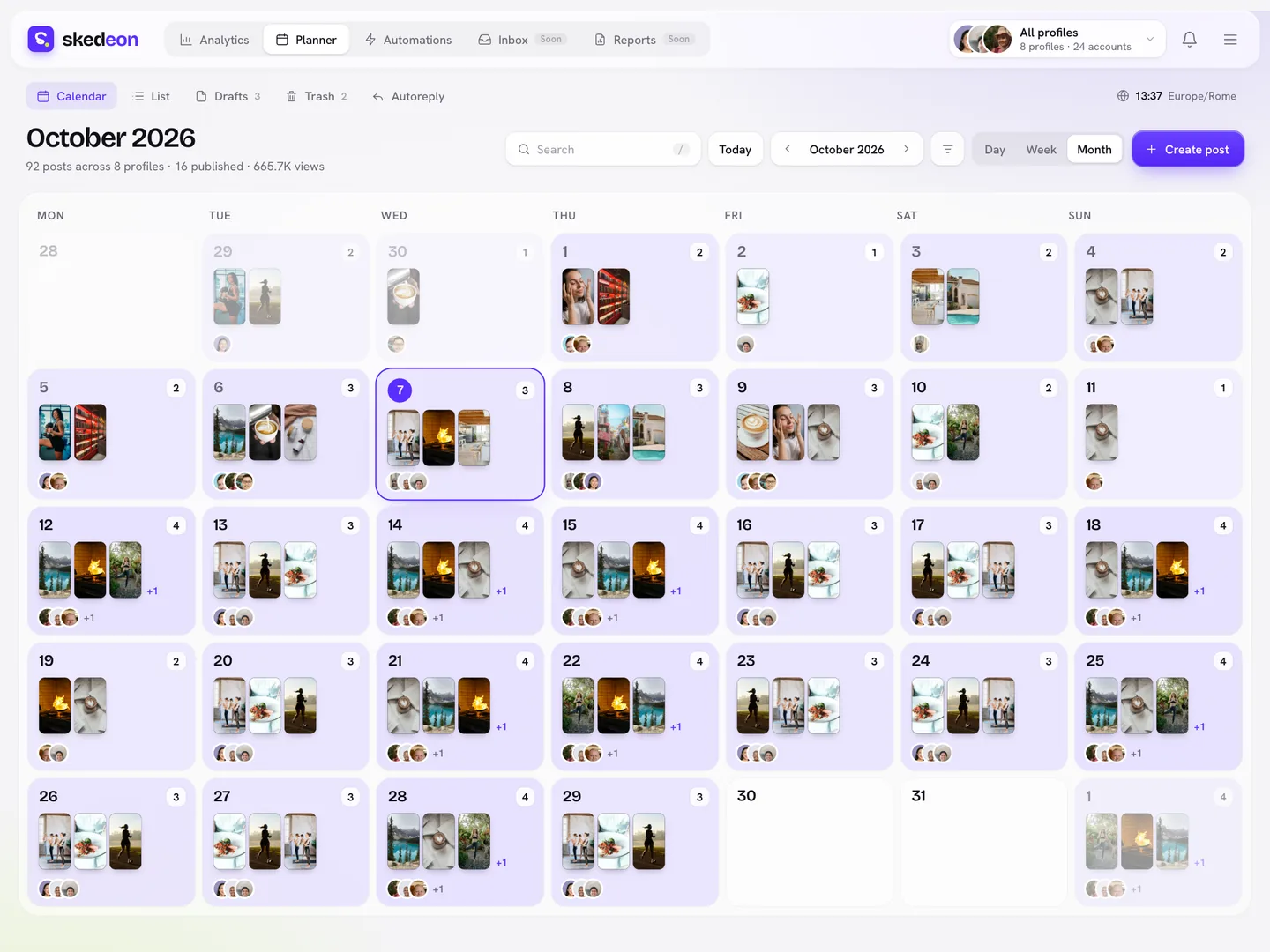
Task: Open the Automations tab
Action: click(408, 40)
